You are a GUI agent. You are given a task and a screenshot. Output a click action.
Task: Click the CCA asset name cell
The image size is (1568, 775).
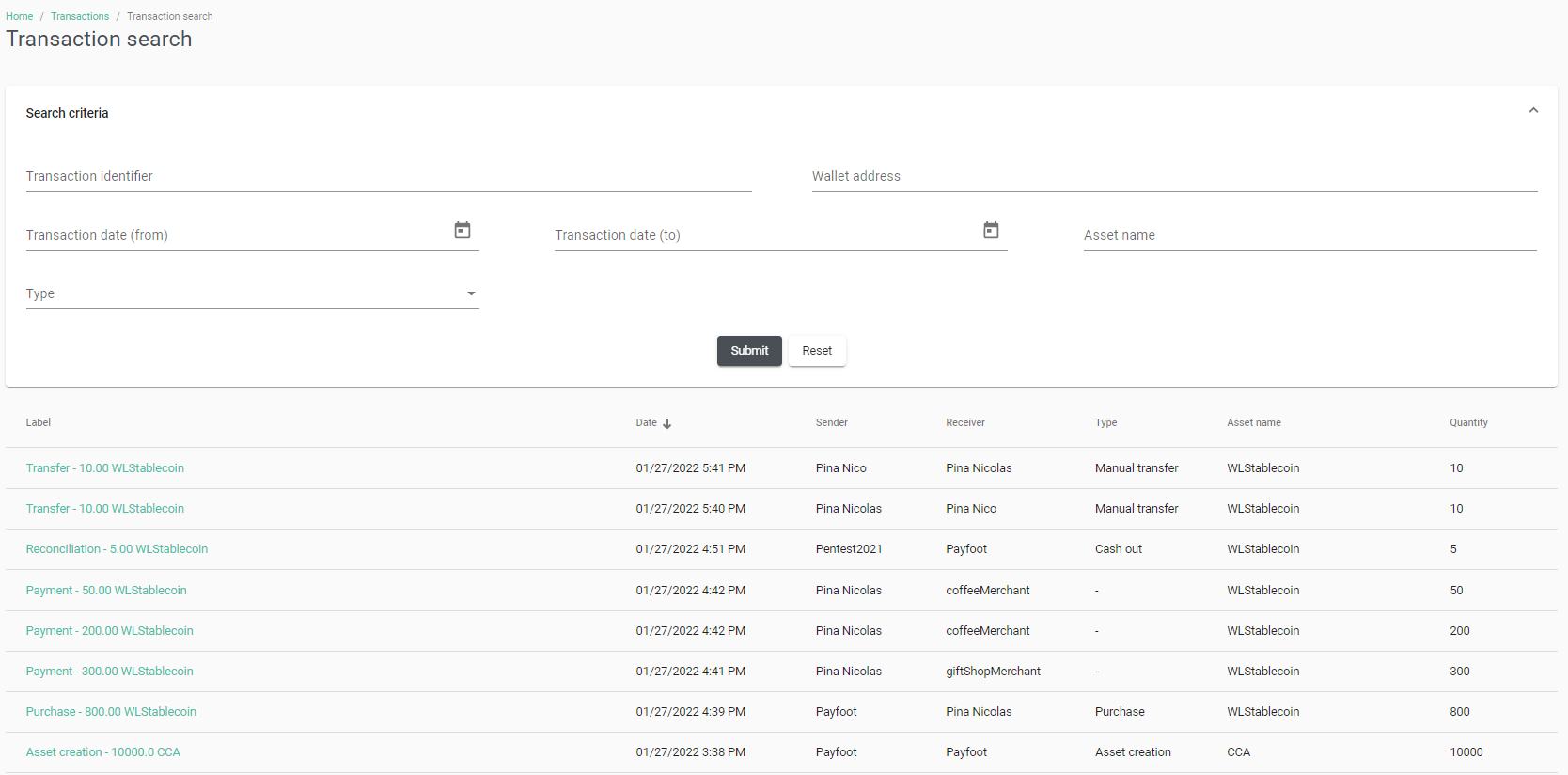click(1239, 752)
